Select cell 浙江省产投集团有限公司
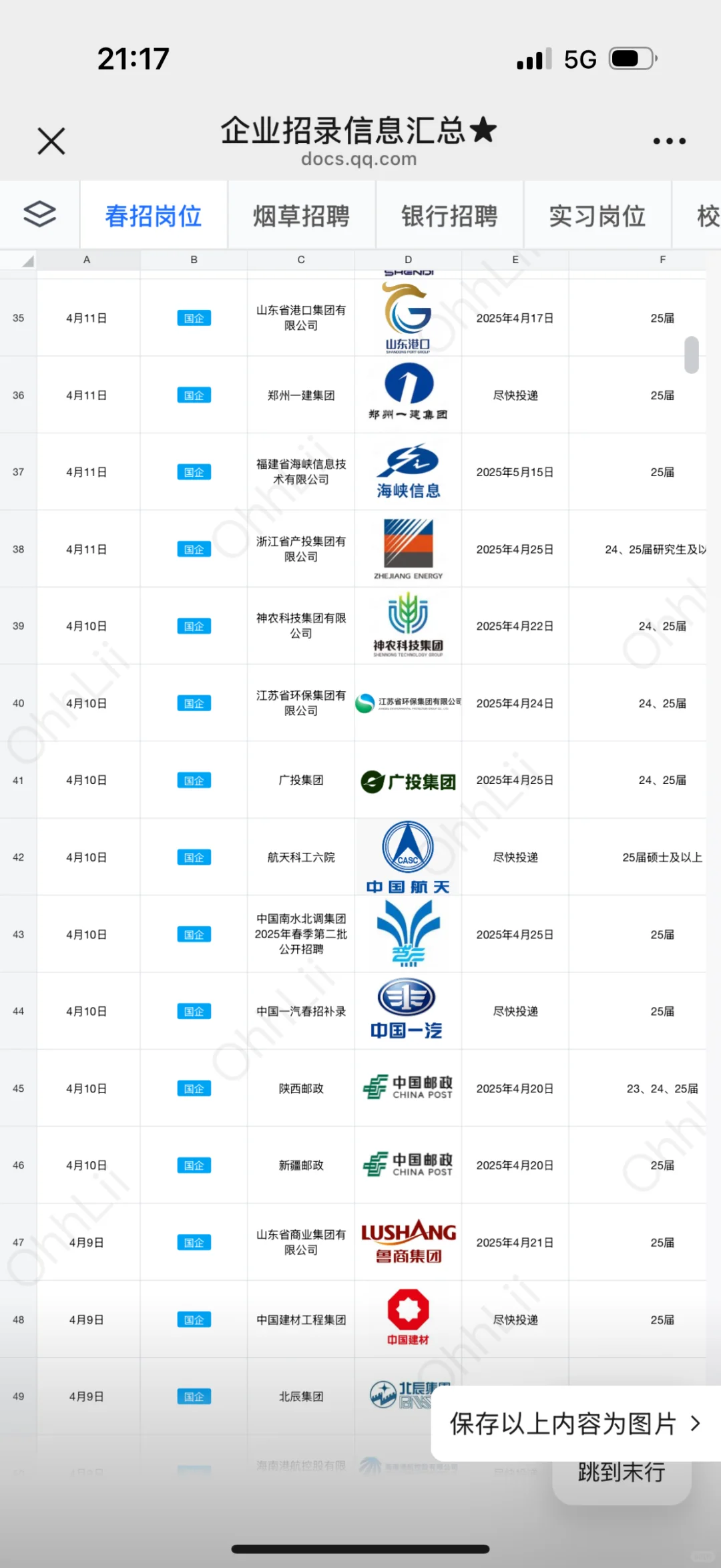 301,549
